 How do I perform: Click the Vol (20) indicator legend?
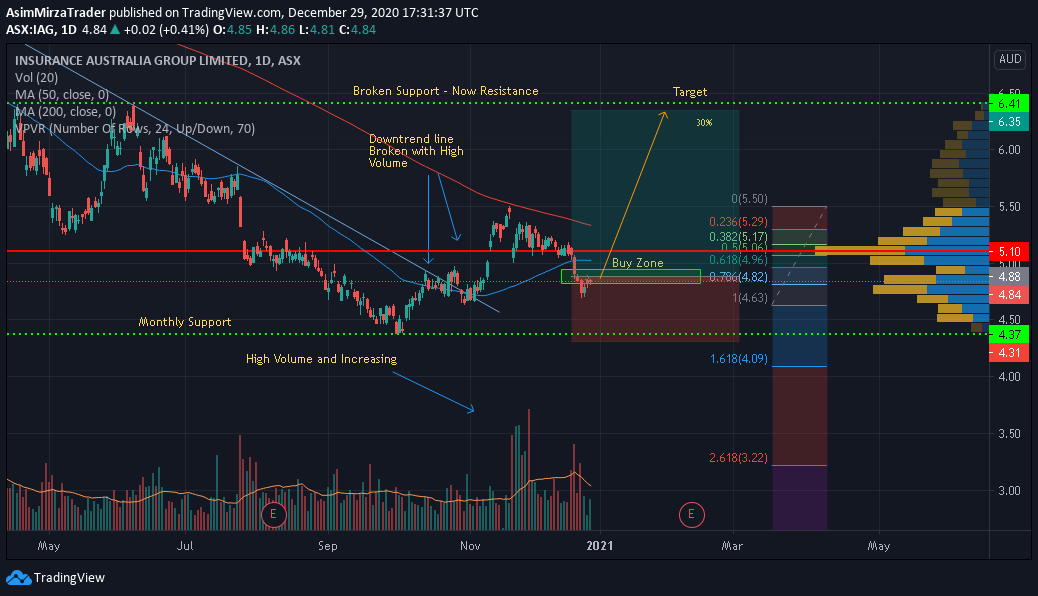pos(36,77)
